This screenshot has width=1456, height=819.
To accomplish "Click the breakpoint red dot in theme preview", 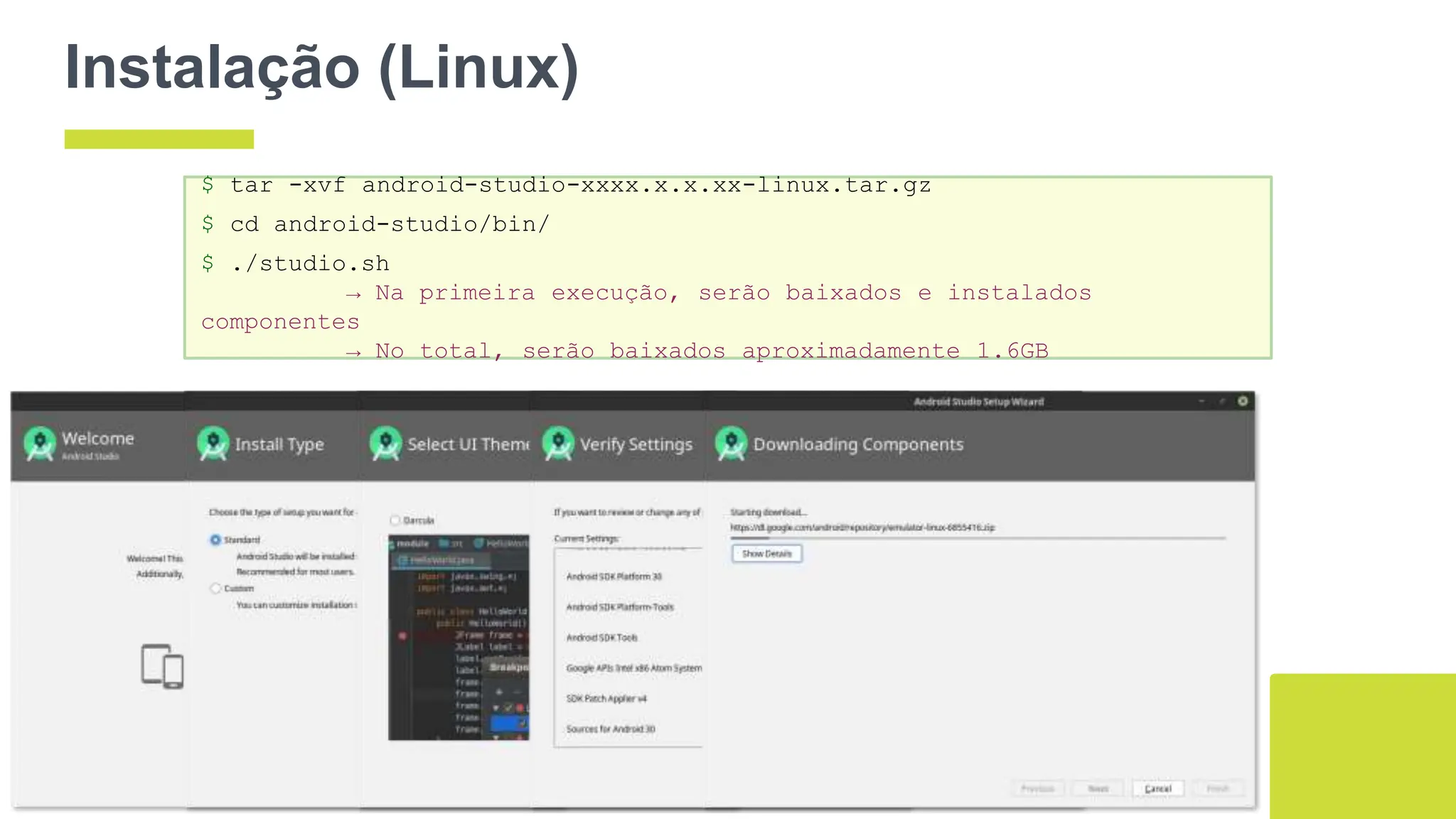I will 402,636.
